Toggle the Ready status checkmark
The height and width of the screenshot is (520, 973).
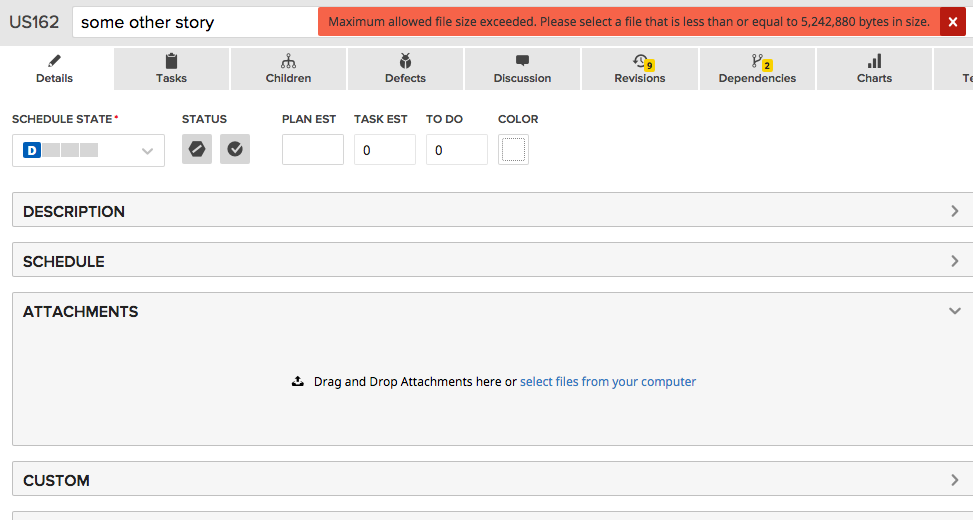pyautogui.click(x=235, y=149)
